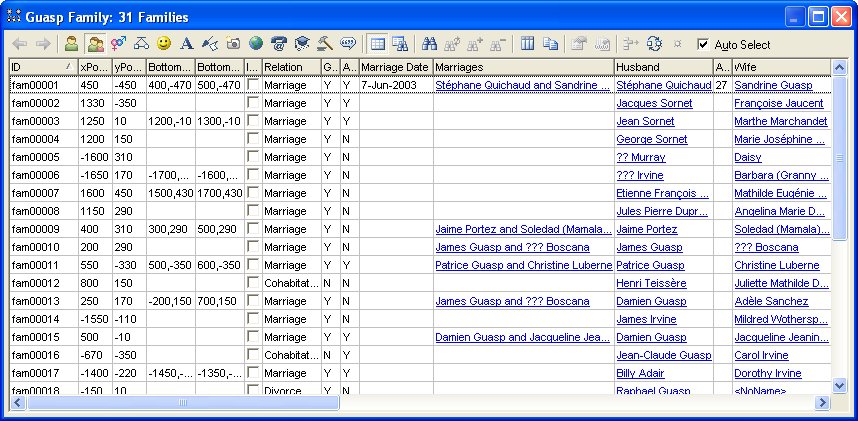
Task: Open the Sandrine Guasp wife link
Action: pyautogui.click(x=774, y=85)
